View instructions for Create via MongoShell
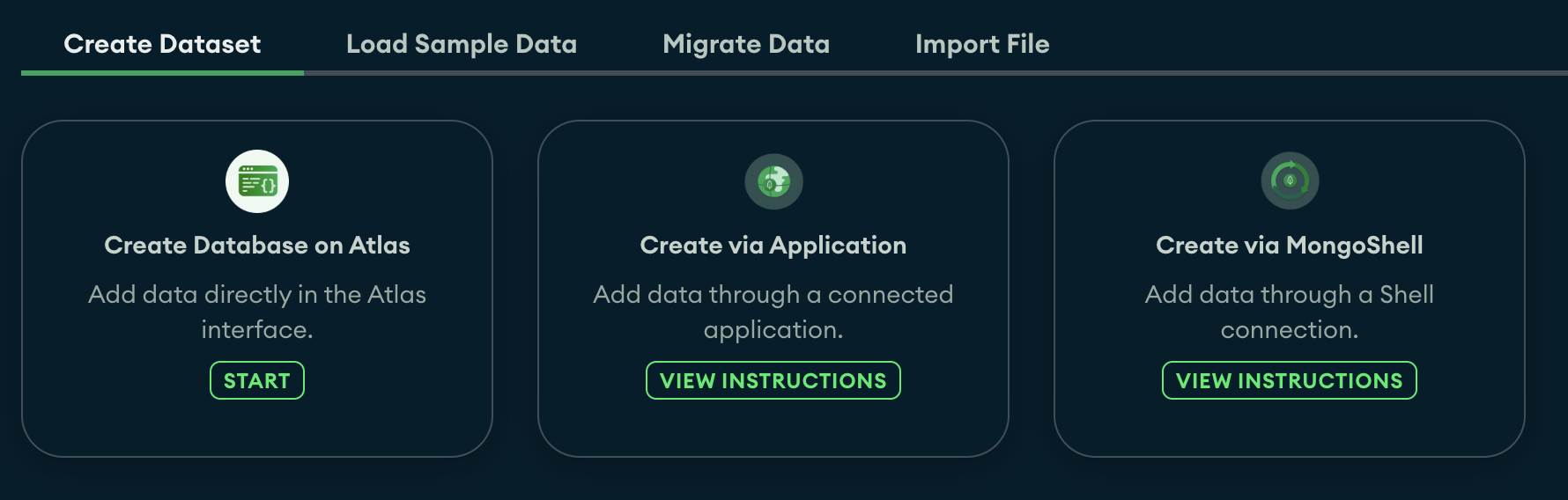 pyautogui.click(x=1290, y=380)
